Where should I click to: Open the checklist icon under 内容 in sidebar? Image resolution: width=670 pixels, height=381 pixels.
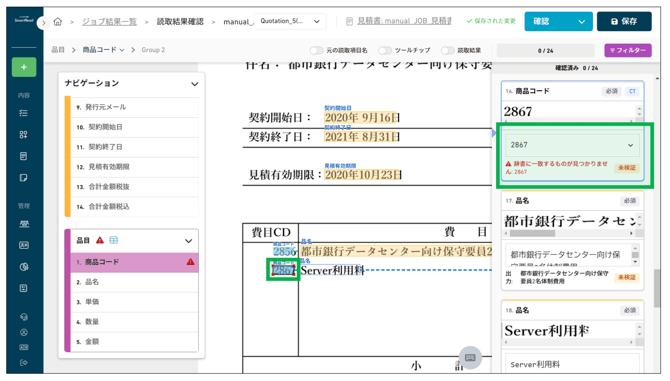tap(24, 113)
